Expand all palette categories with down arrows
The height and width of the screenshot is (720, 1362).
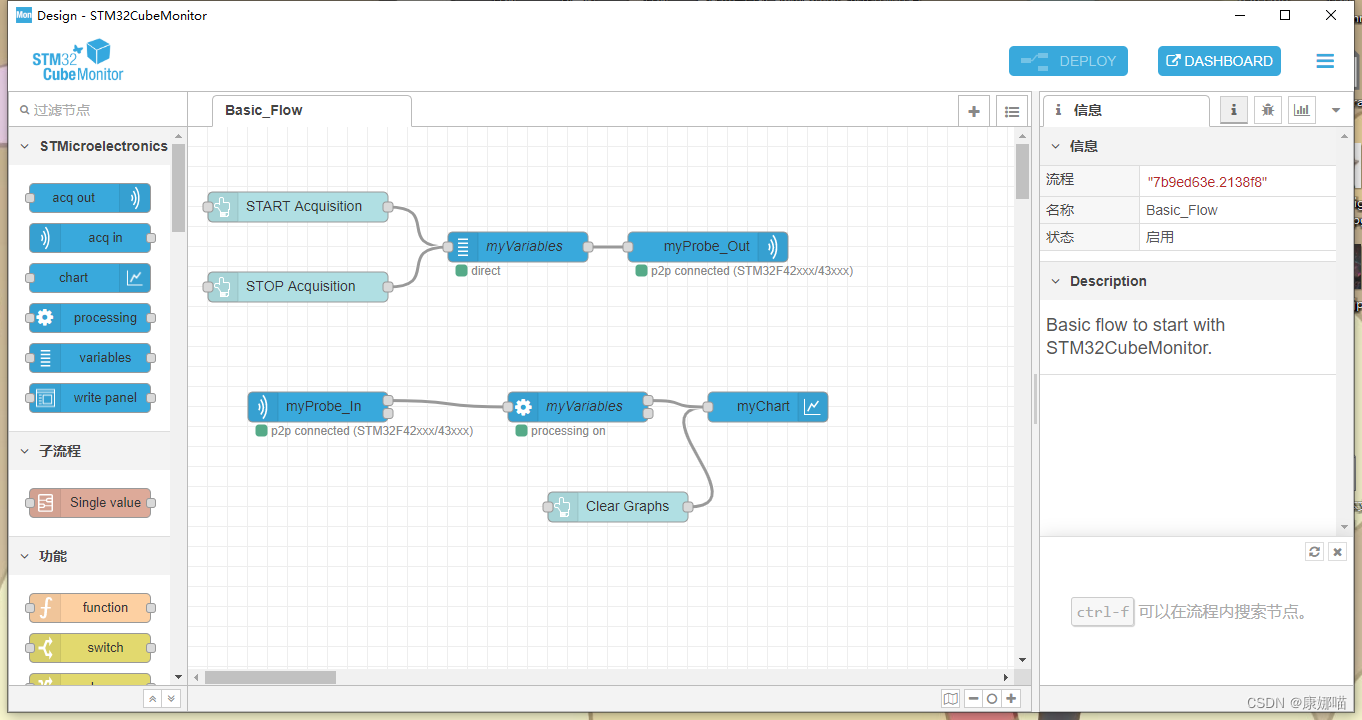pos(171,699)
